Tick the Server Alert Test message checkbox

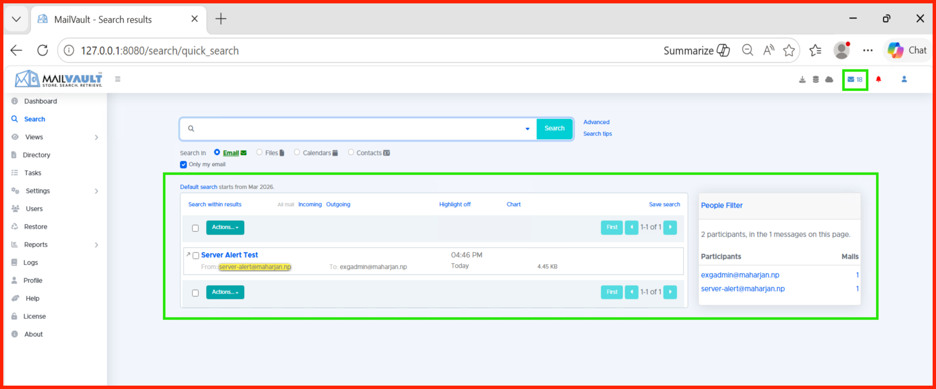tap(196, 255)
